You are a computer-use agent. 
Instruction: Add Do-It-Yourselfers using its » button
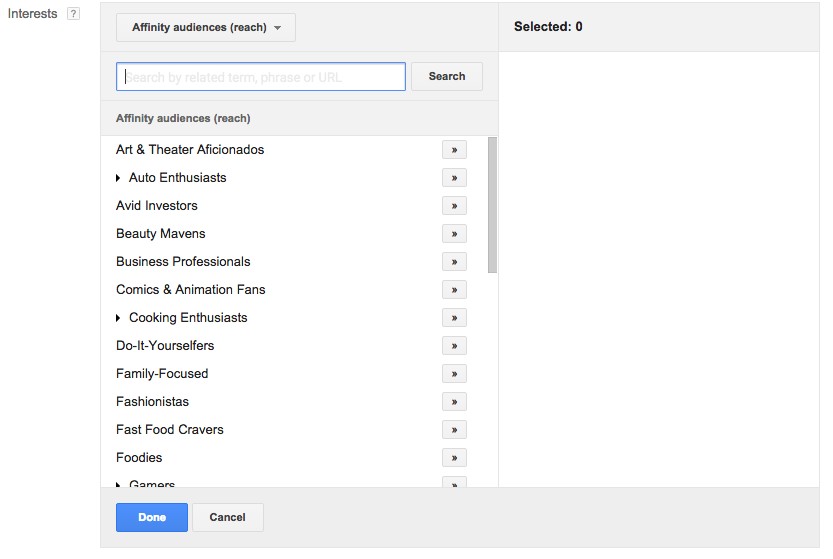click(454, 346)
